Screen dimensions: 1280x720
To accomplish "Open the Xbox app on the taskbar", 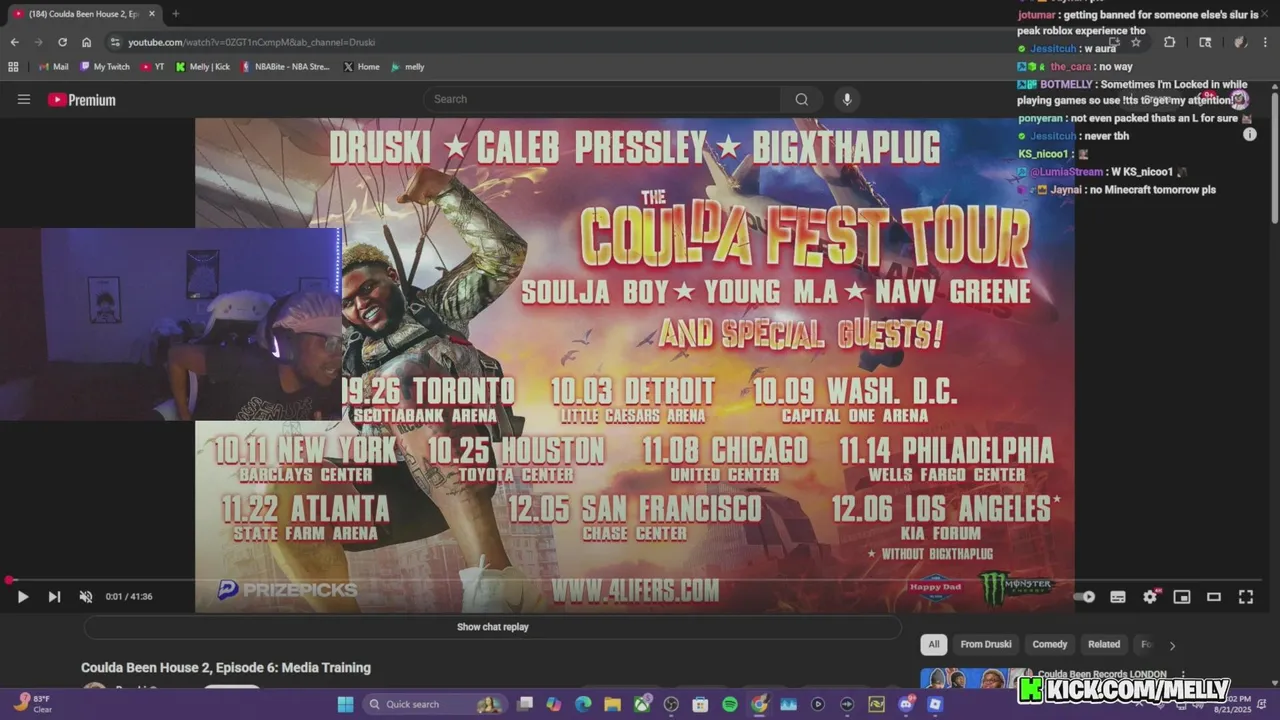I will (642, 704).
